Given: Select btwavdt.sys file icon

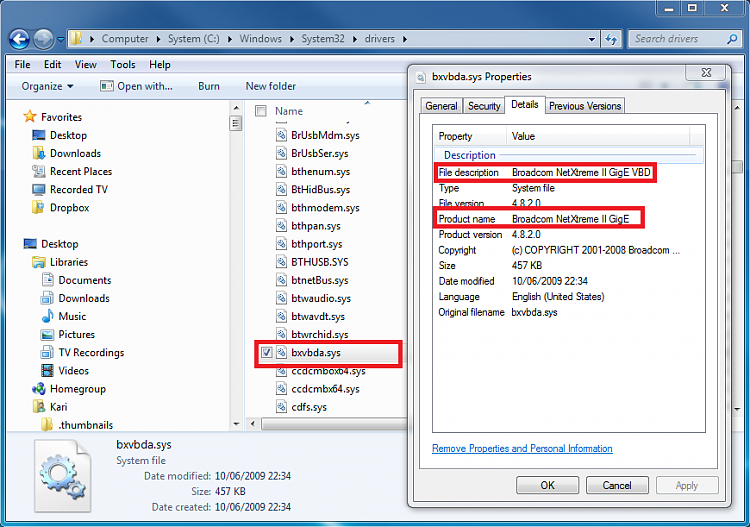Looking at the screenshot, I should coord(281,317).
